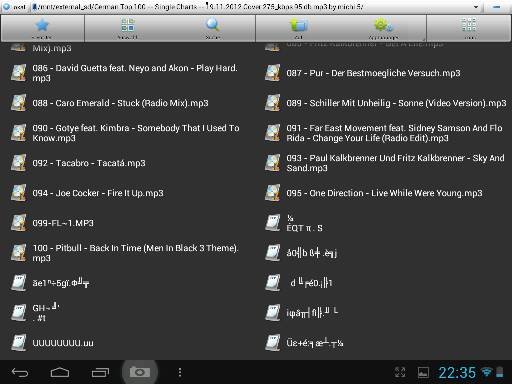512x384 pixels.
Task: Click document icon of the EQT π . S file
Action: [x=273, y=223]
